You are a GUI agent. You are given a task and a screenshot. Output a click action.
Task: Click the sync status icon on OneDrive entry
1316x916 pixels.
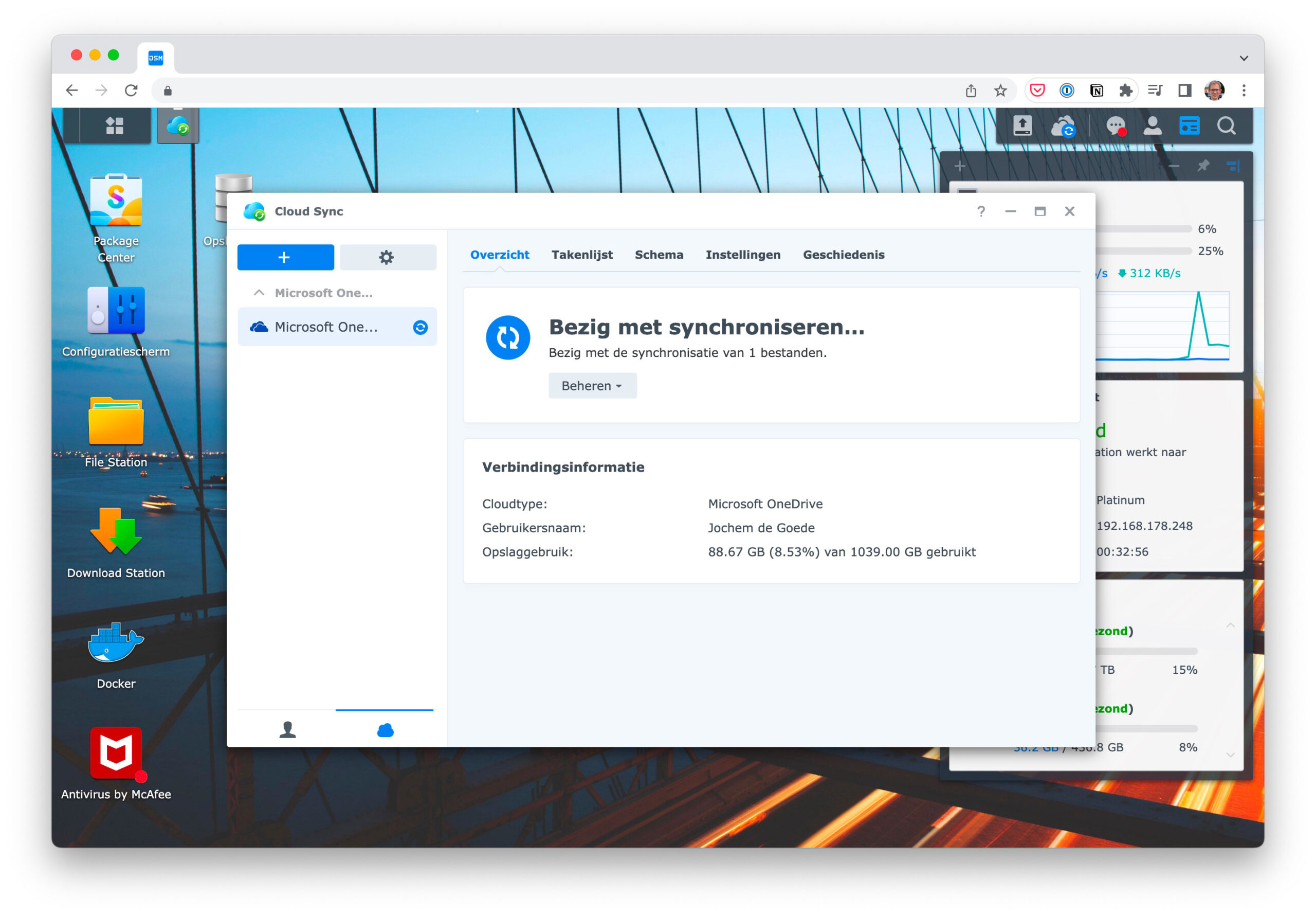point(420,328)
